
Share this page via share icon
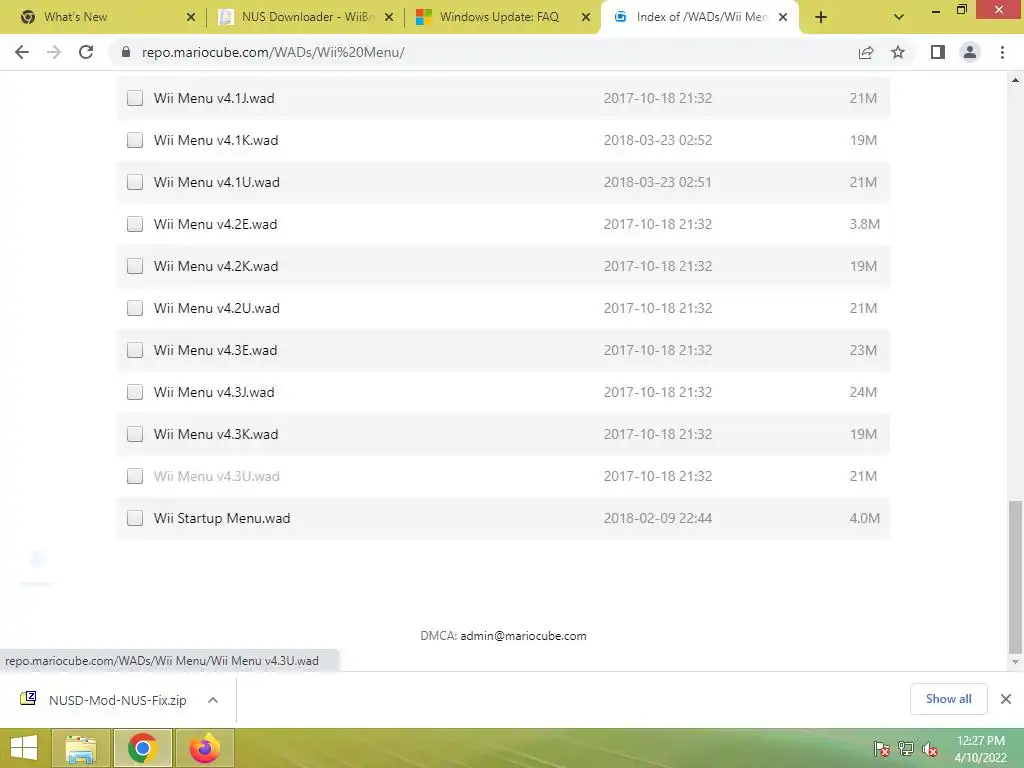tap(866, 52)
